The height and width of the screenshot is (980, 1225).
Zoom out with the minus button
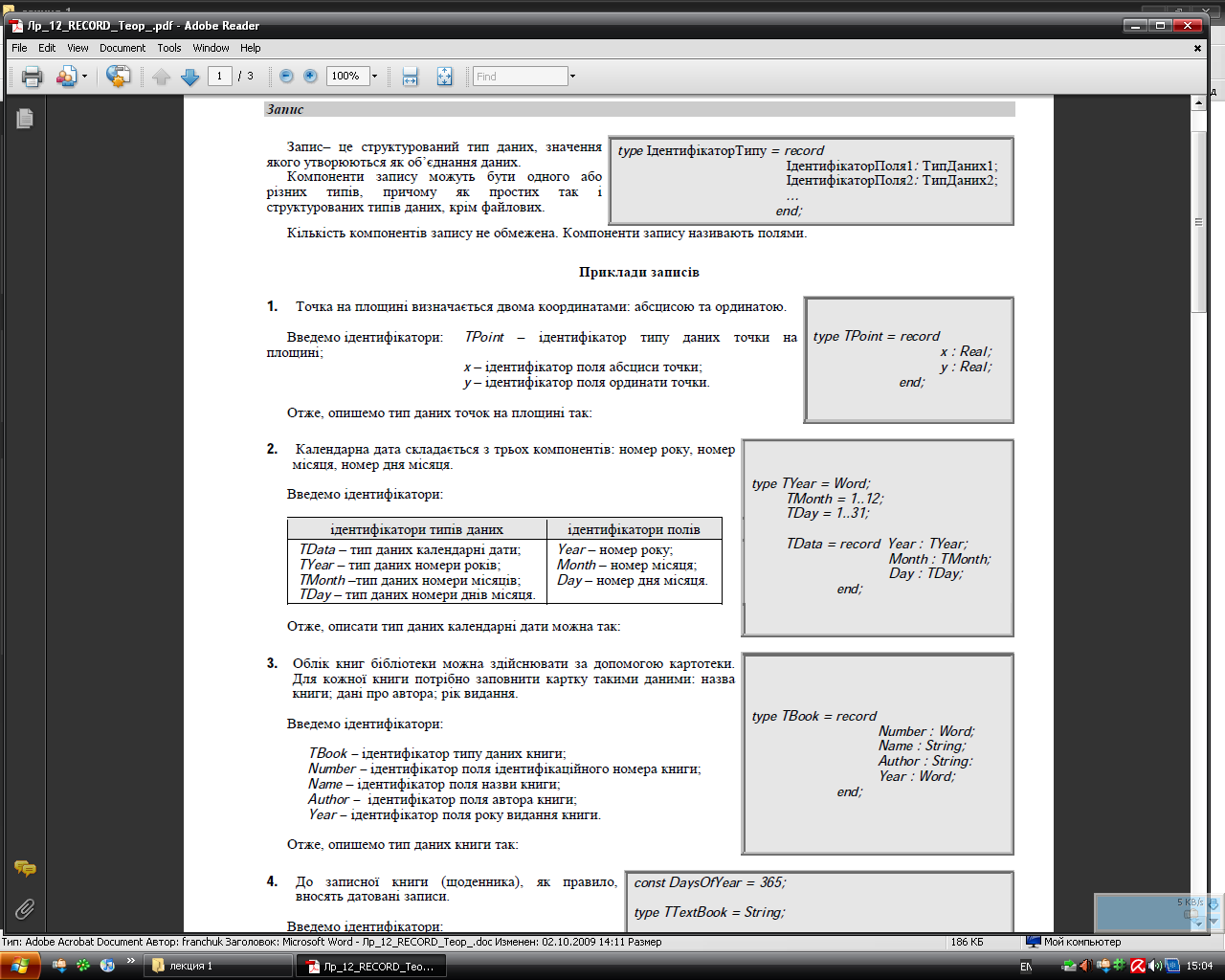[x=286, y=76]
